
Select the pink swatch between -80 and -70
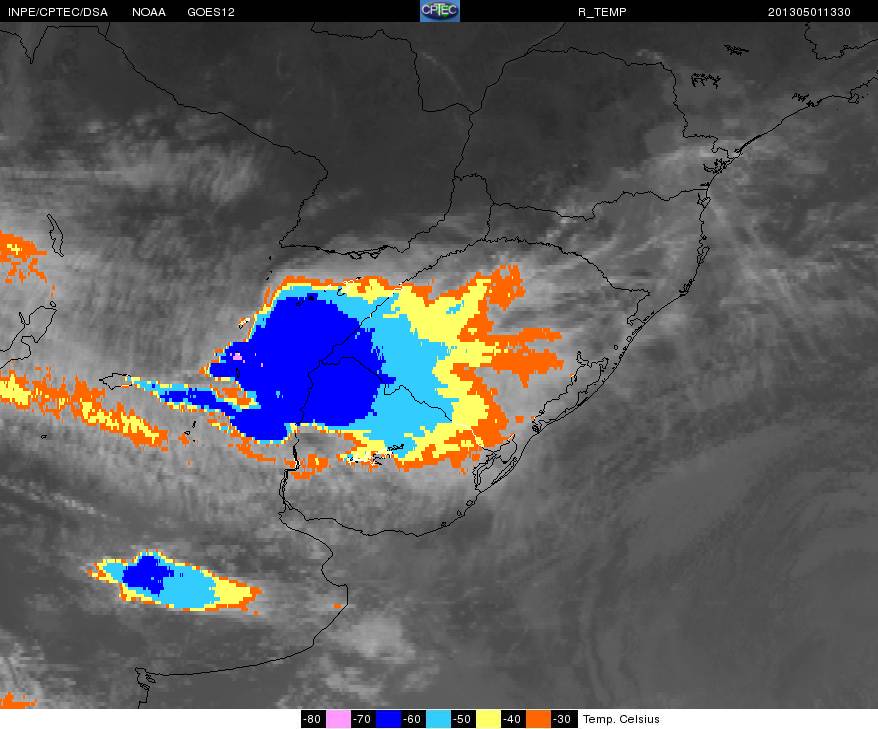tap(338, 719)
